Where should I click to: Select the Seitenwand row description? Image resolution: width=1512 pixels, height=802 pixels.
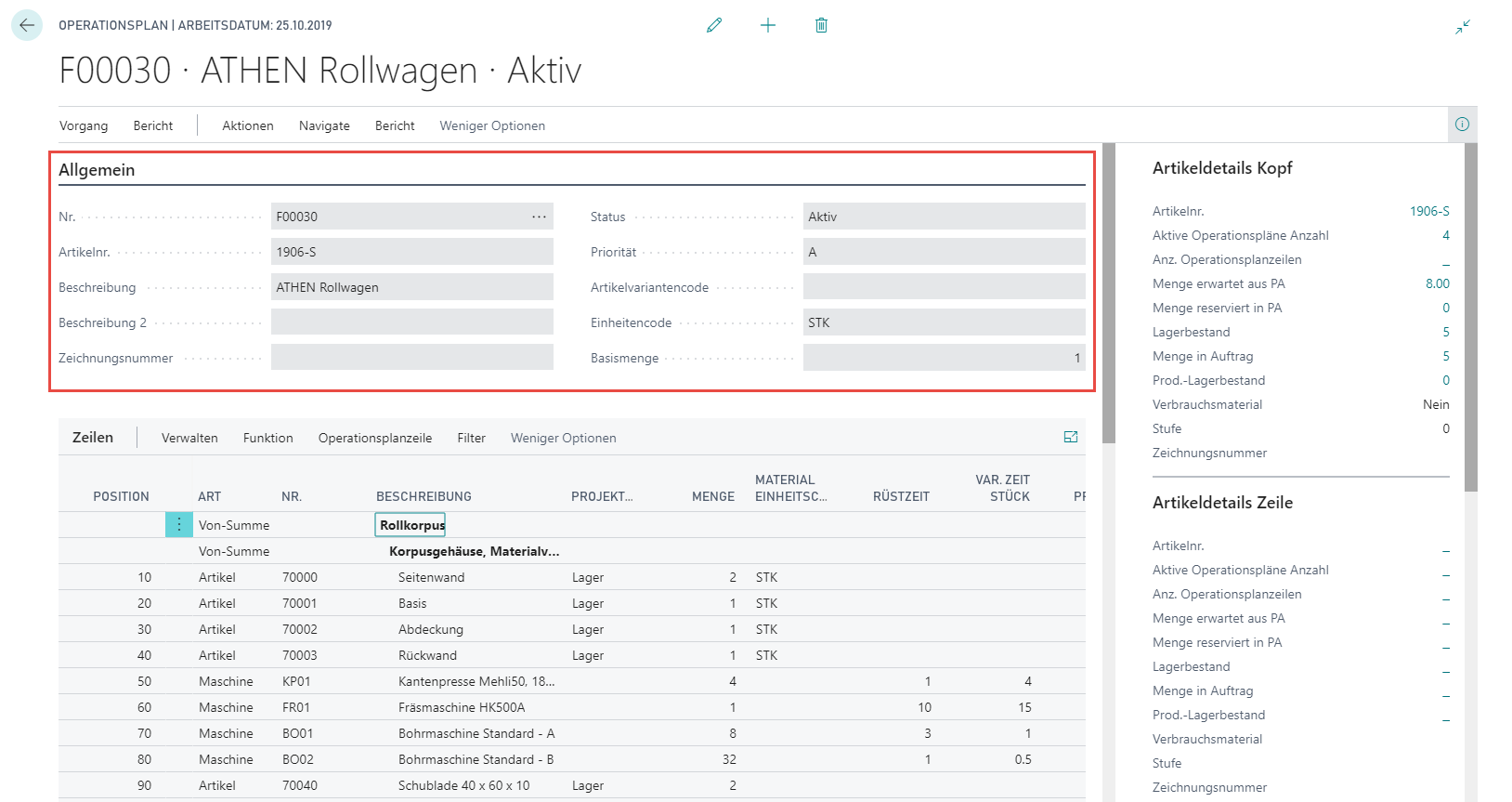point(432,577)
